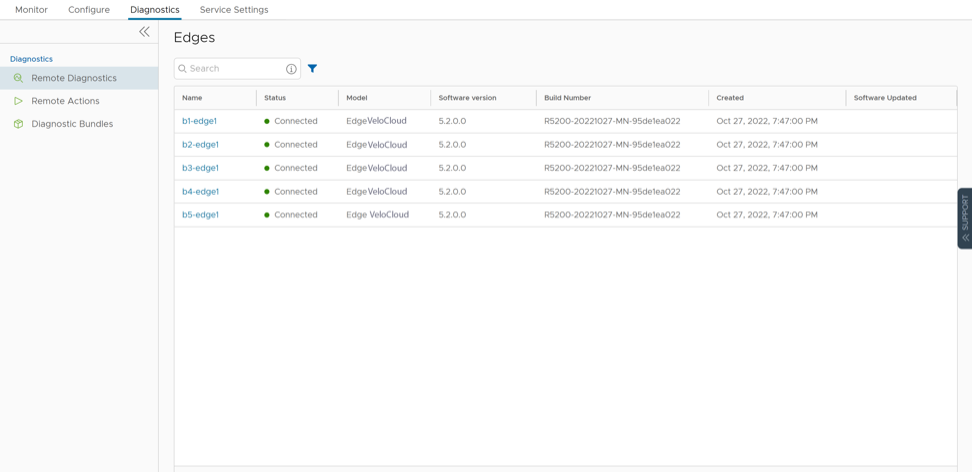Switch to the Monitor tab
Image resolution: width=972 pixels, height=472 pixels.
point(31,10)
